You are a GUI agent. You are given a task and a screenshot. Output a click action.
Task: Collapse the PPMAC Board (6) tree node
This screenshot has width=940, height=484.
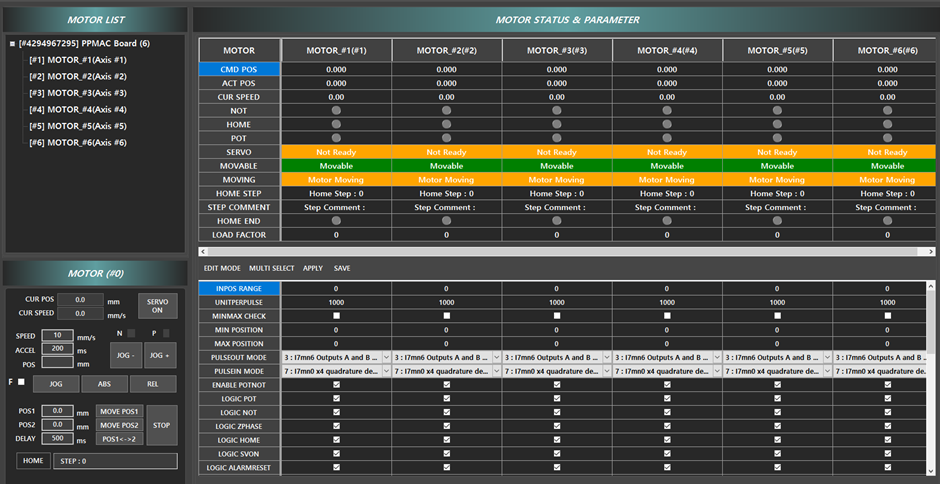pyautogui.click(x=12, y=44)
